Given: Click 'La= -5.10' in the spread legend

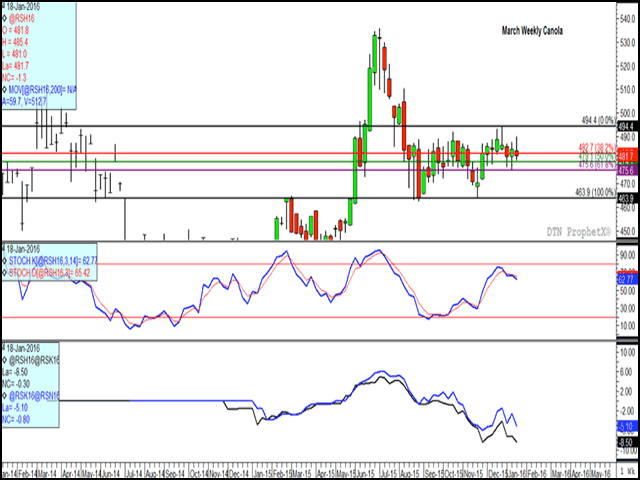Looking at the screenshot, I should [x=15, y=407].
